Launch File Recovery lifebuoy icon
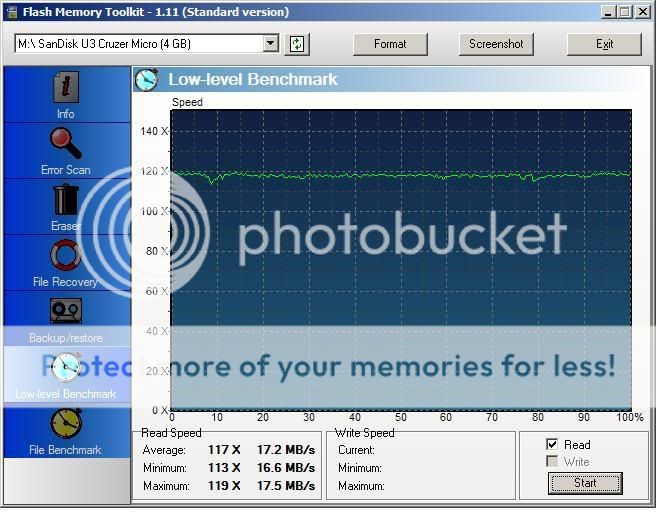 pyautogui.click(x=66, y=255)
